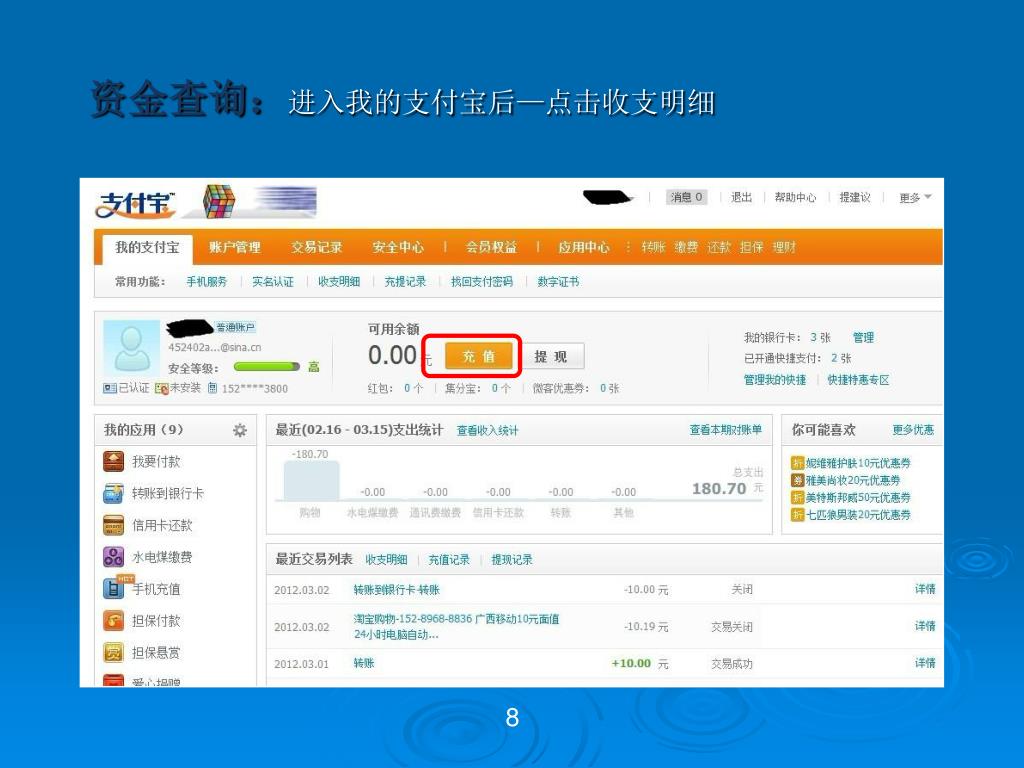Click the 普通账户 account type badge
Viewport: 1024px width, 768px height.
235,327
